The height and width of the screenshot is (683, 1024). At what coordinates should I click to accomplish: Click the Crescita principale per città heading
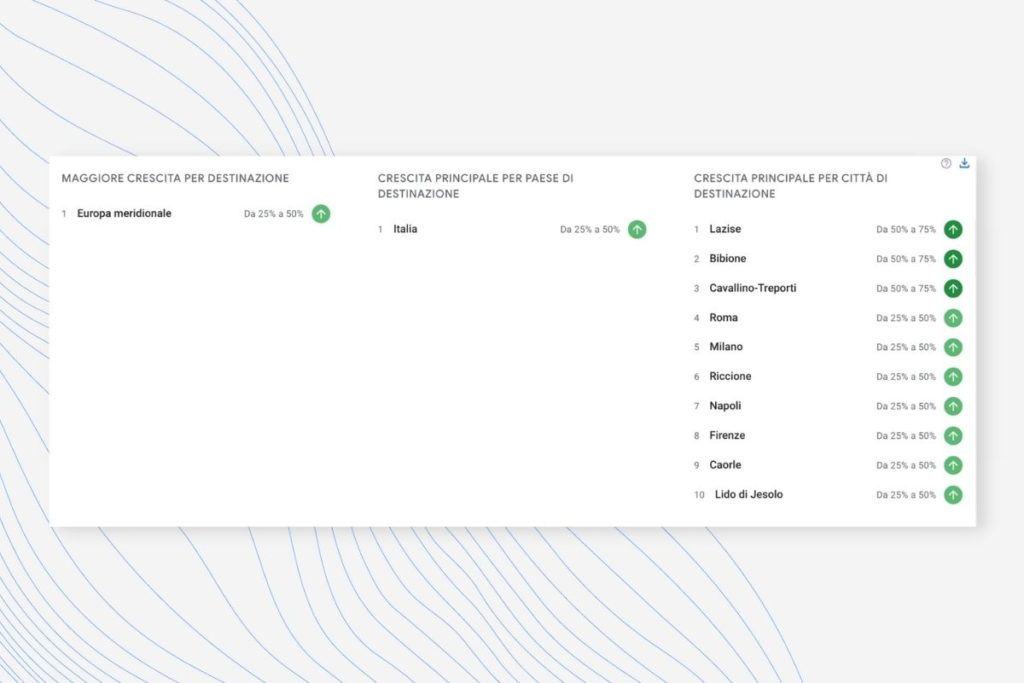pyautogui.click(x=791, y=186)
